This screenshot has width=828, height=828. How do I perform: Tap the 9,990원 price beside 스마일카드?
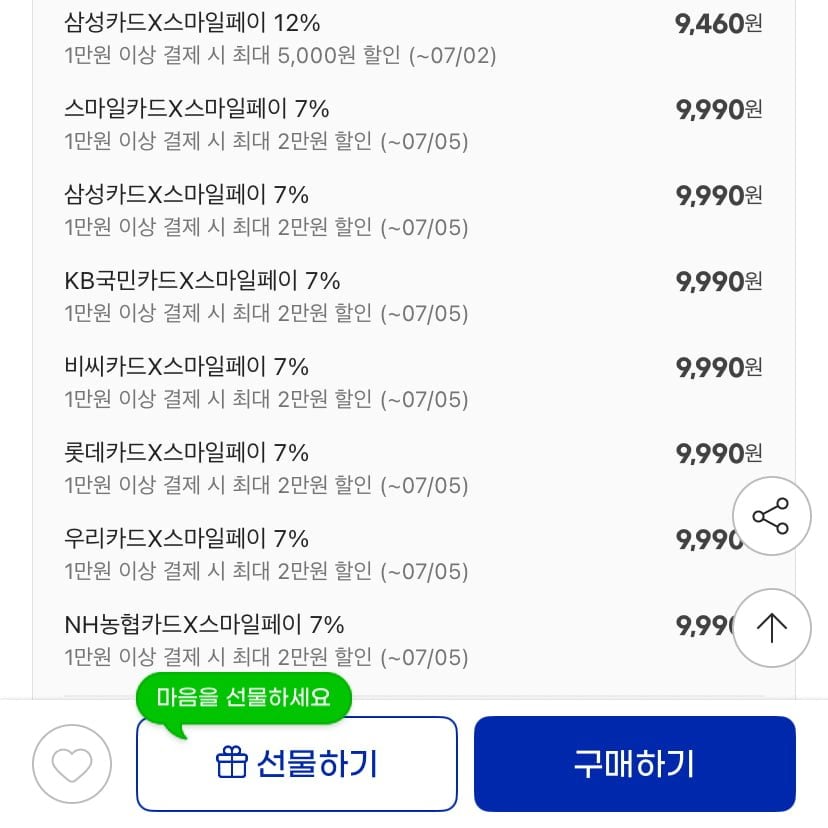point(719,110)
